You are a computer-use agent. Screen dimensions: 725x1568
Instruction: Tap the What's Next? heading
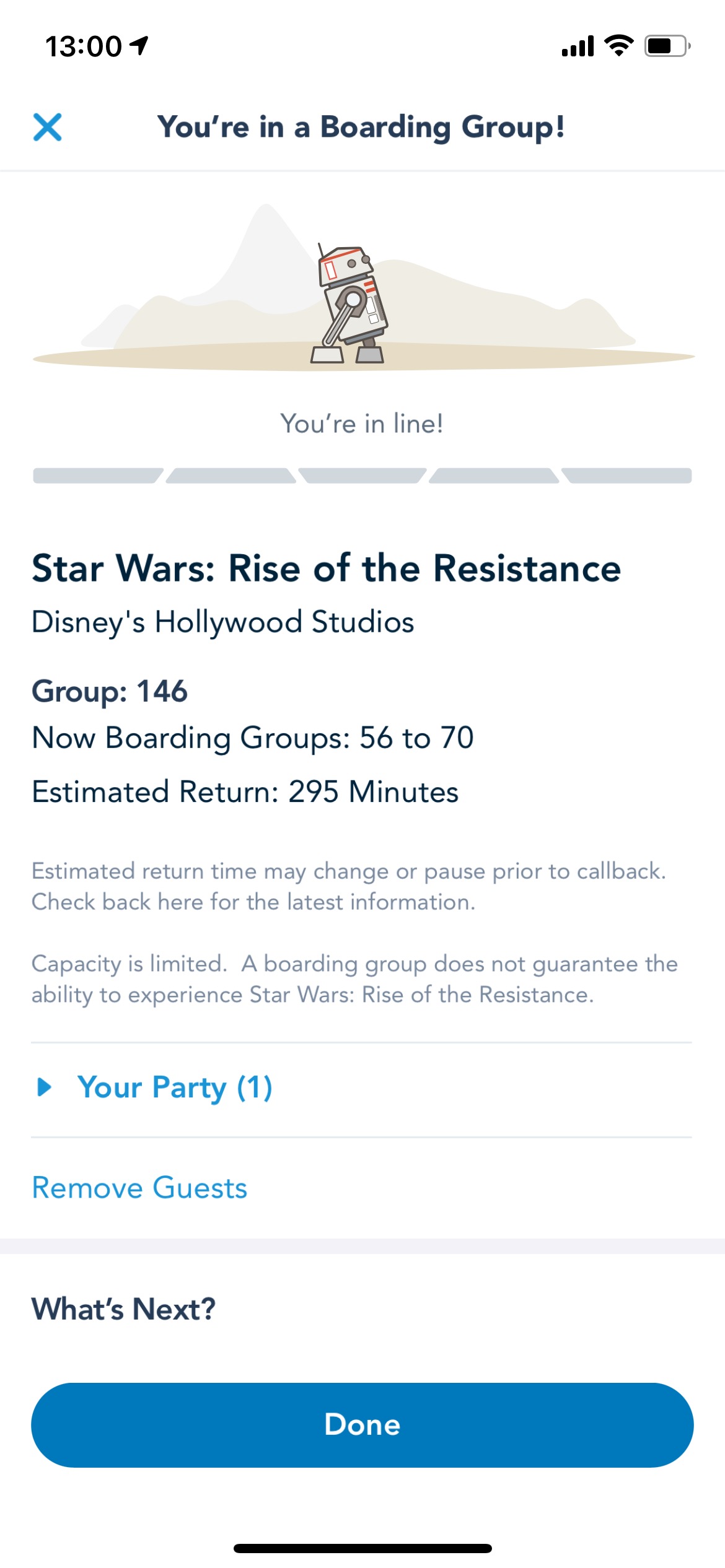pos(123,1309)
